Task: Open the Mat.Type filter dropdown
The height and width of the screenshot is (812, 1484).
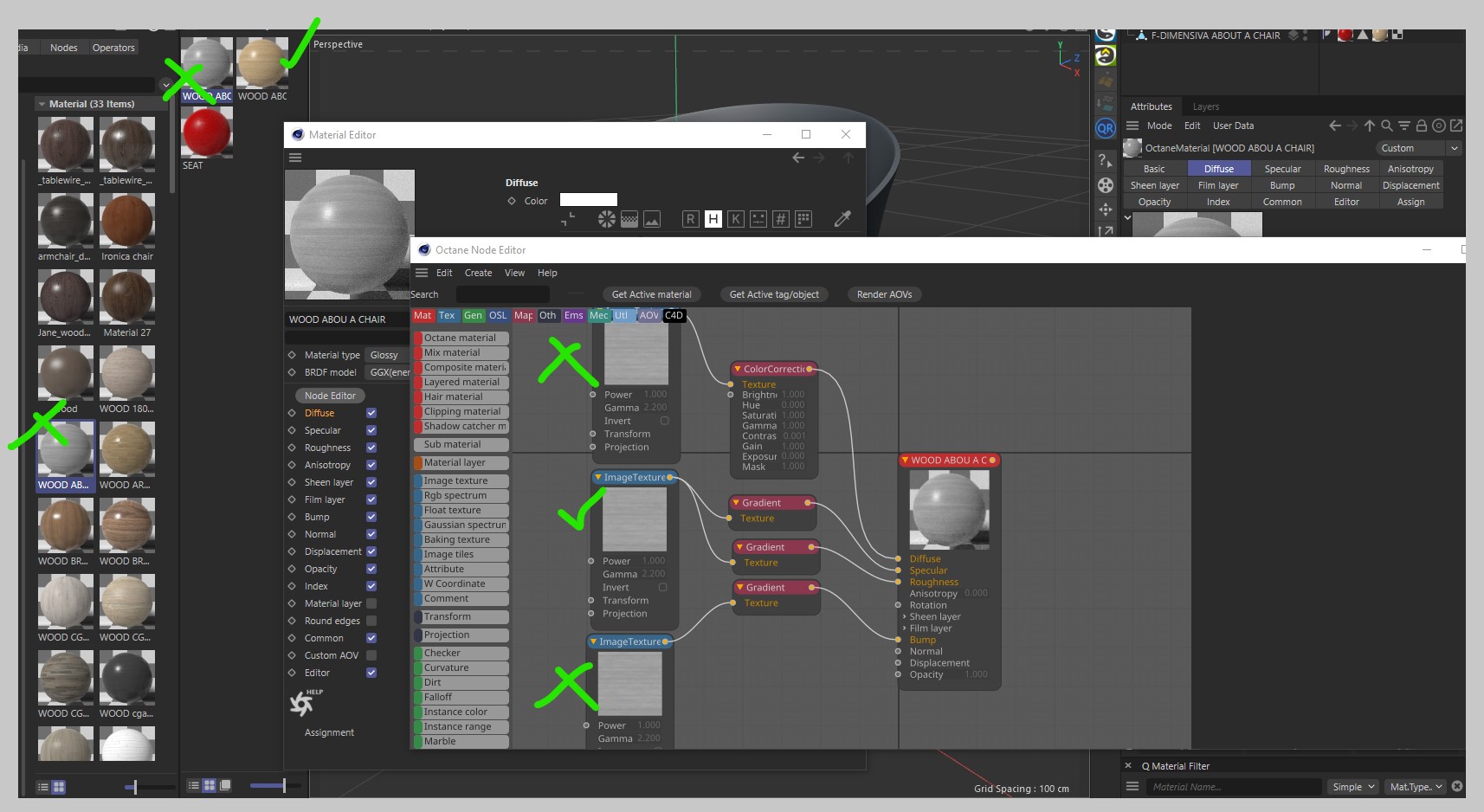Action: 1416,787
